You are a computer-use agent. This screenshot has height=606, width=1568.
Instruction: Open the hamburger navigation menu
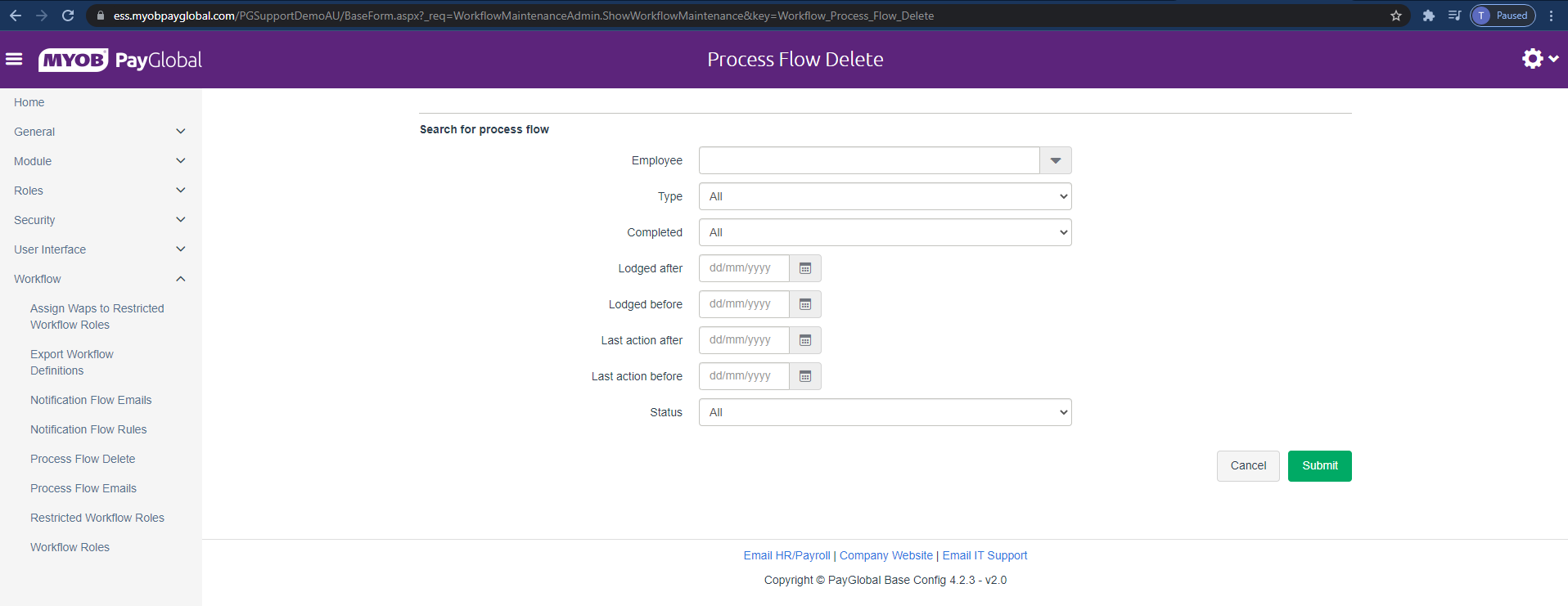click(x=14, y=59)
